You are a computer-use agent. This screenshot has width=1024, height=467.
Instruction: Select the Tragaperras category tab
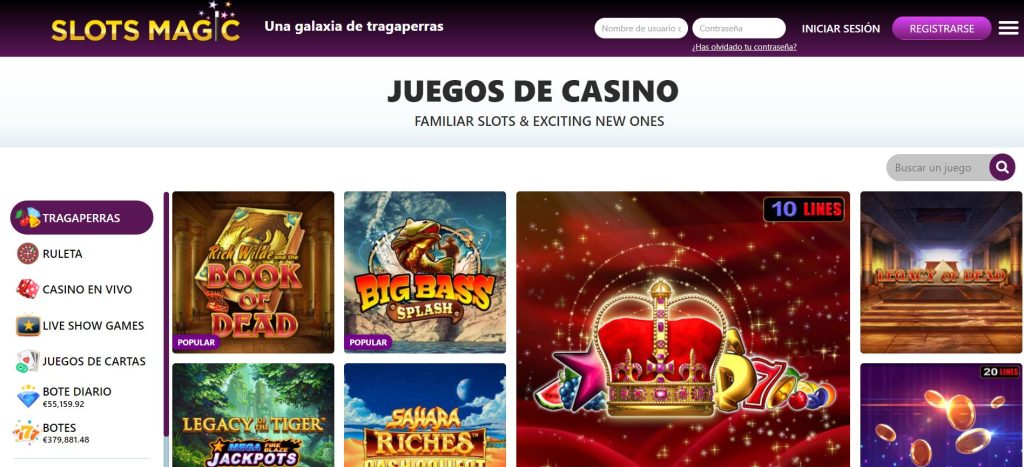pos(82,217)
